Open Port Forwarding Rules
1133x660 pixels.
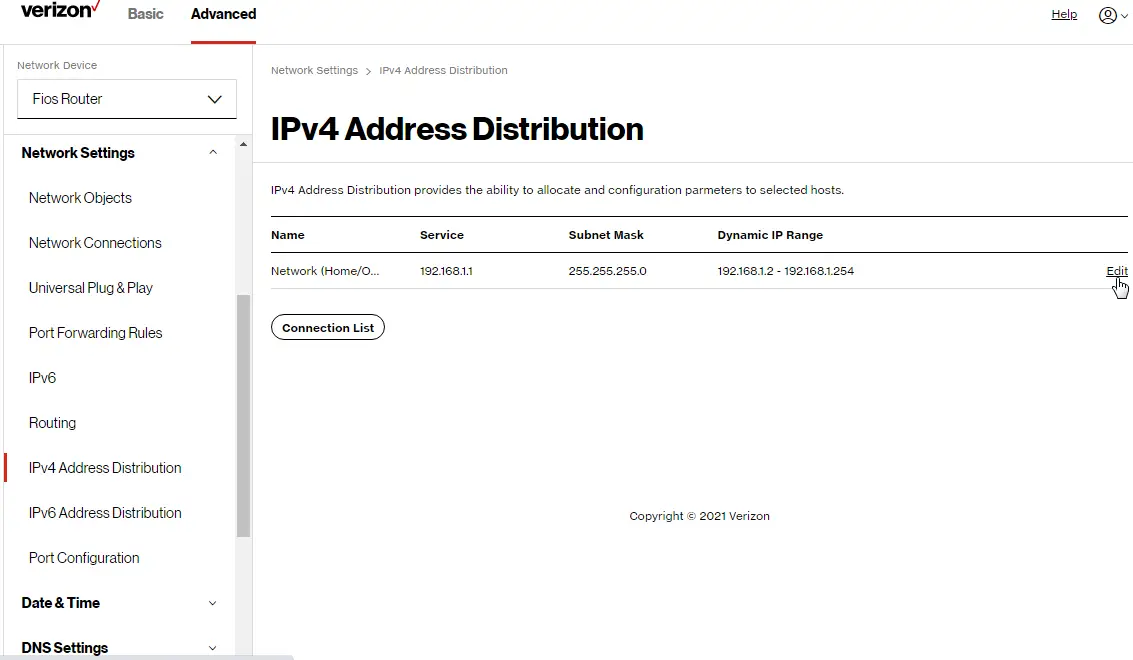[x=95, y=332]
